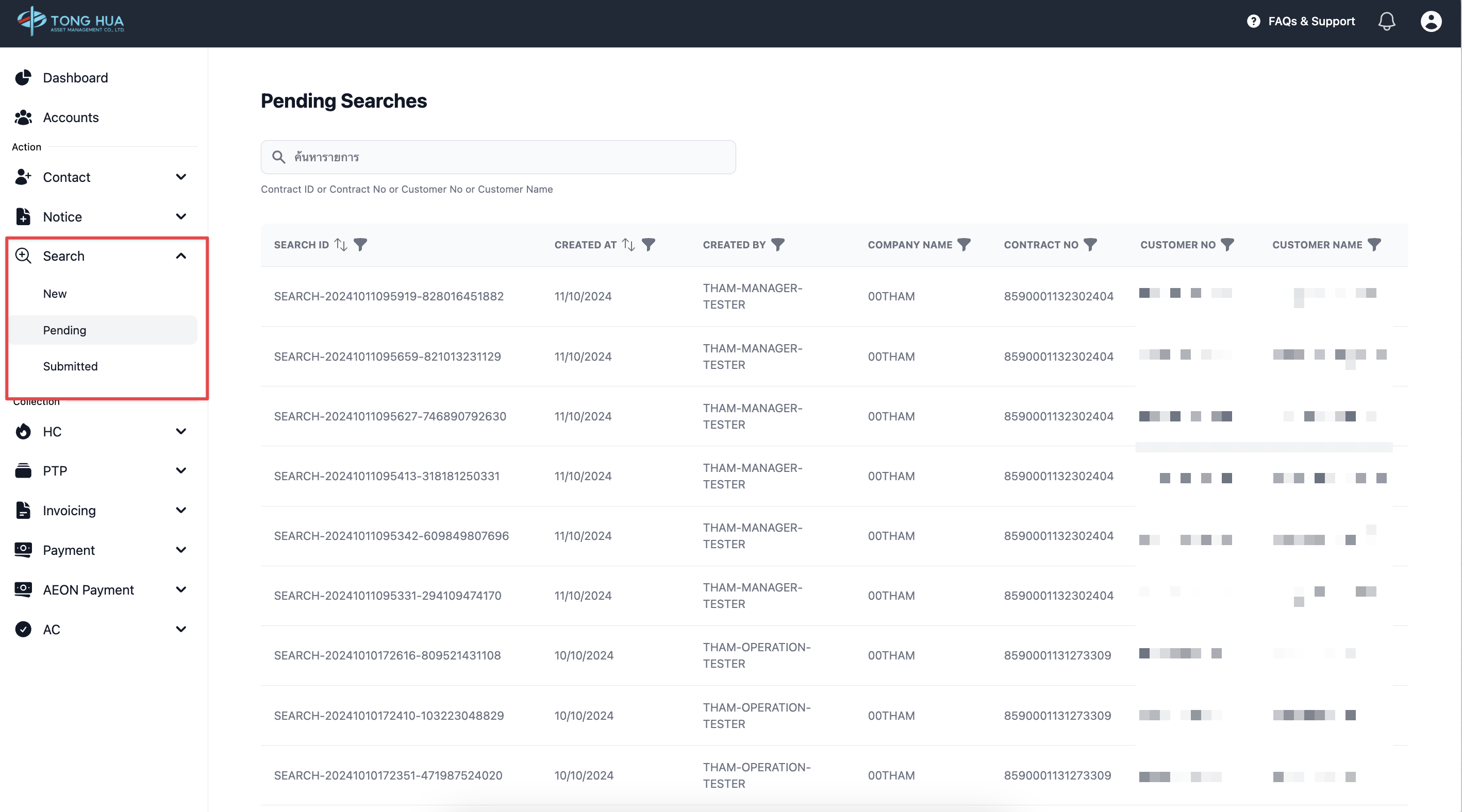The image size is (1462, 812).
Task: Sort the table by Created At
Action: (628, 244)
